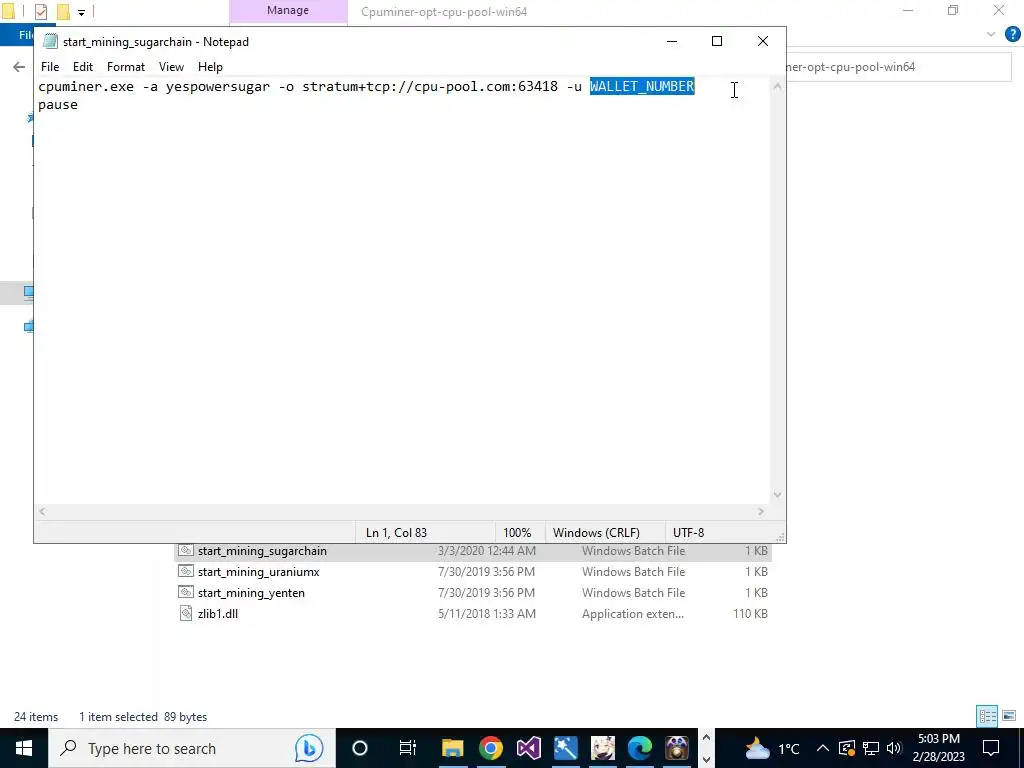
Task: Click the Application exten... type cell
Action: pyautogui.click(x=633, y=613)
